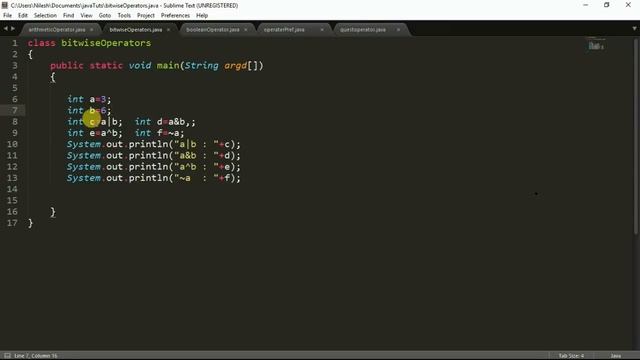This screenshot has width=640, height=360.
Task: Close the bitwiseOperators.java tab
Action: 168,30
